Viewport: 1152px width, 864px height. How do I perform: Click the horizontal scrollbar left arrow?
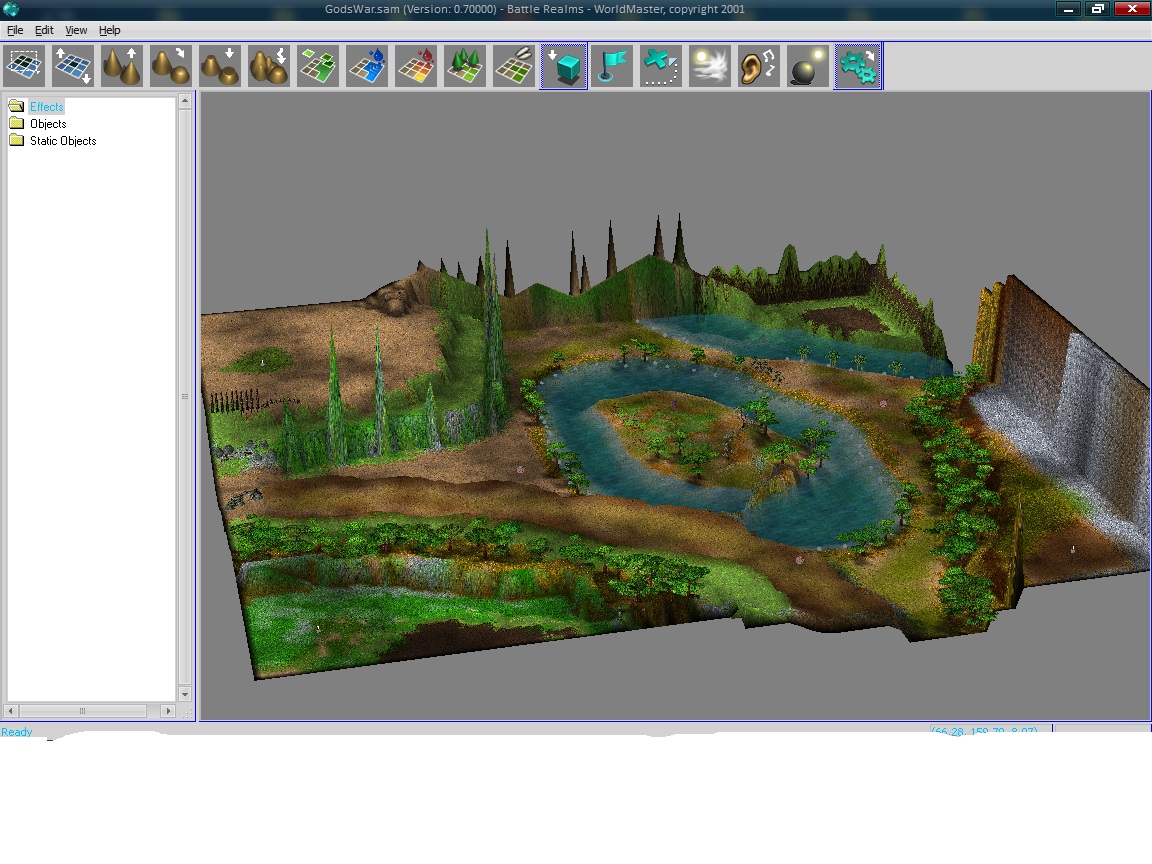click(x=10, y=711)
